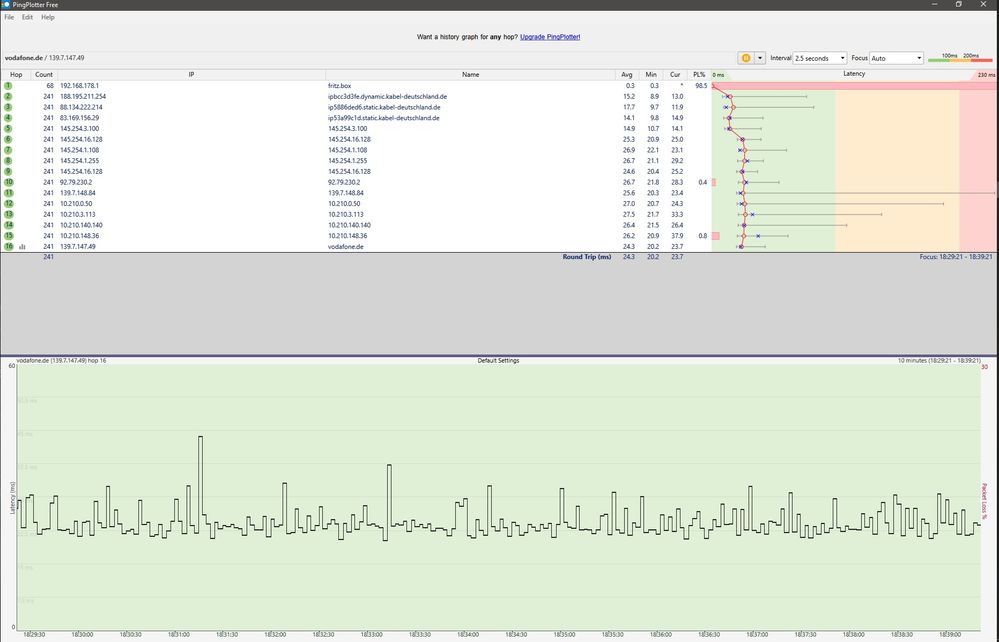Select IP 92.79.230.2 in IP column
Image resolution: width=999 pixels, height=642 pixels.
click(76, 182)
